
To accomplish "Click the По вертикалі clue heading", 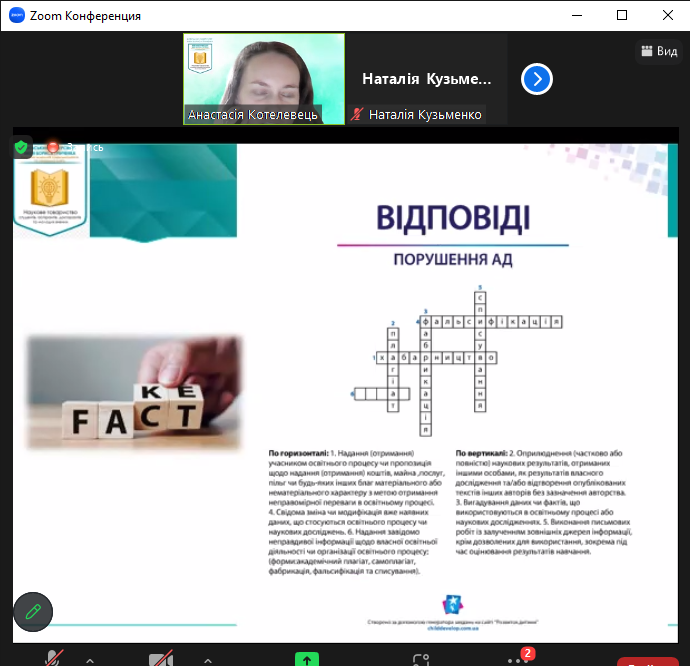I will (x=481, y=453).
